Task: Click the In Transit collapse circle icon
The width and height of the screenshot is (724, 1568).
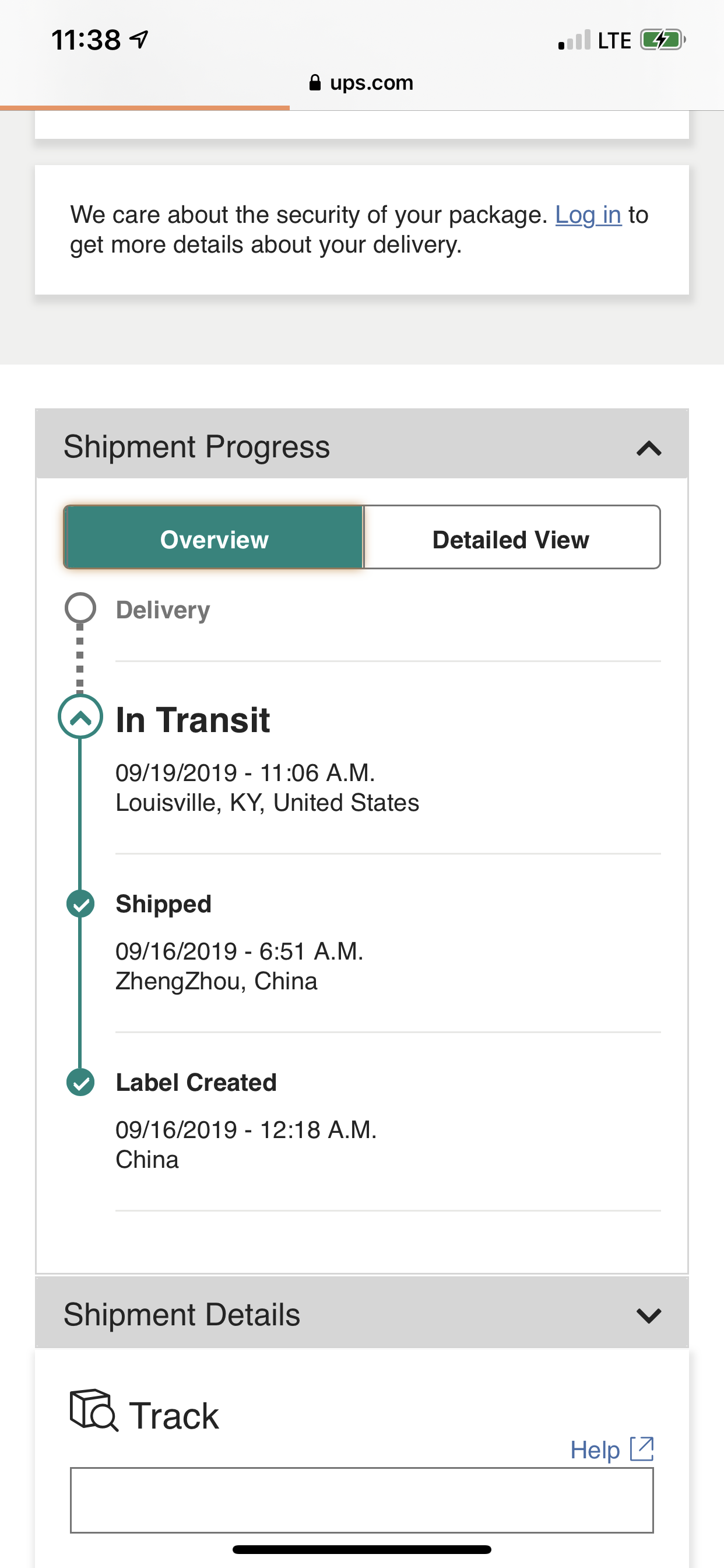Action: [80, 717]
